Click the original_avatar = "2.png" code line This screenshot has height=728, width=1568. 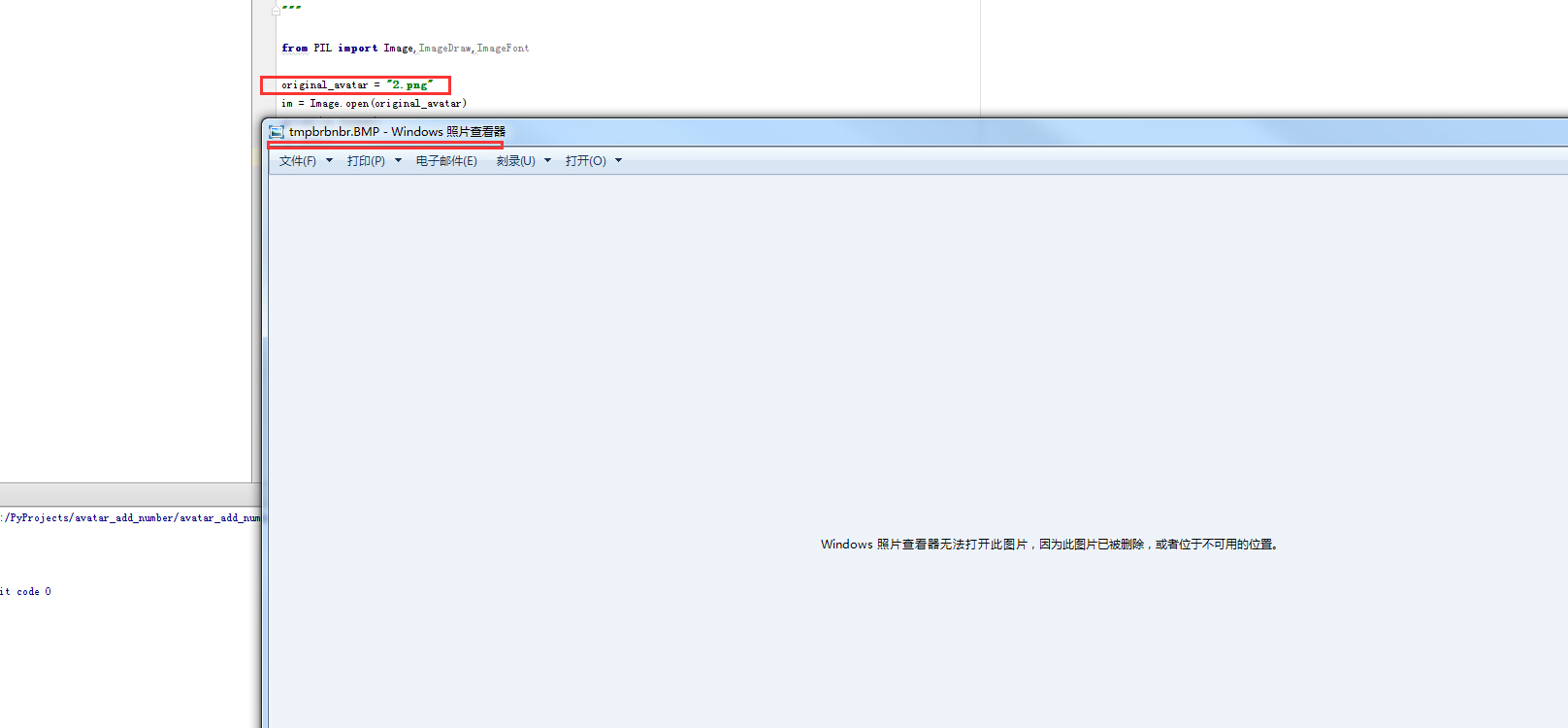click(357, 84)
